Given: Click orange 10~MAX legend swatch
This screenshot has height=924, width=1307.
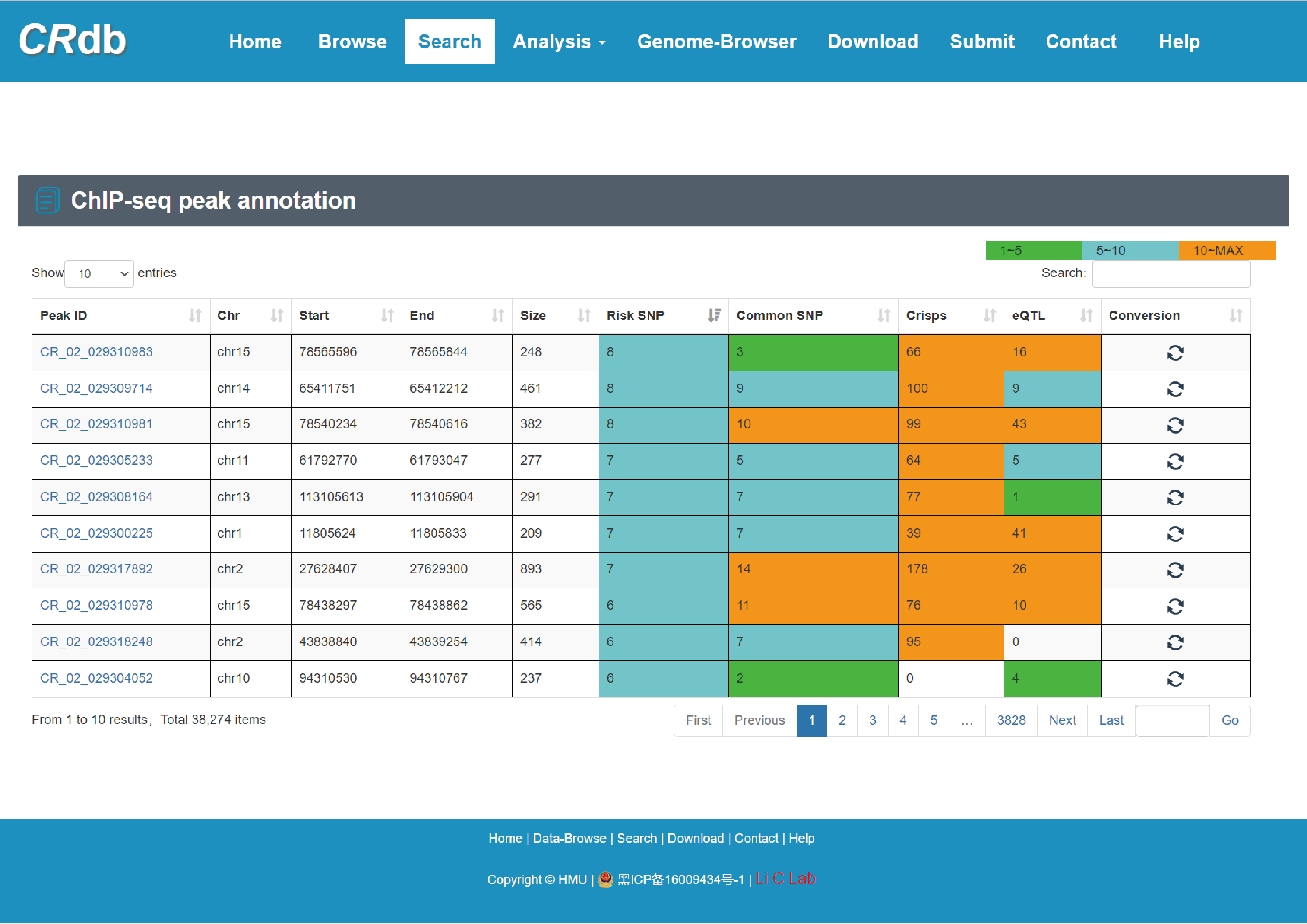Looking at the screenshot, I should (1227, 251).
